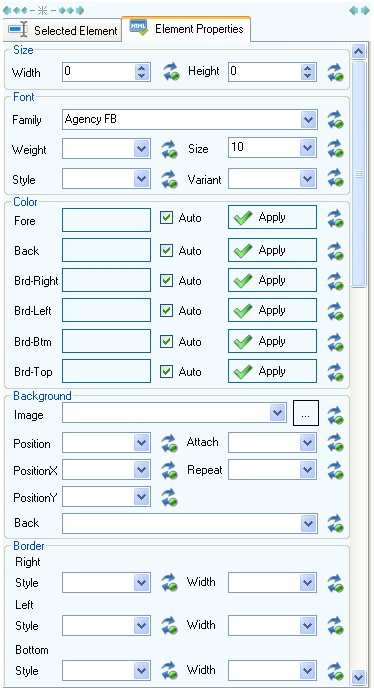Open Font Family dropdown showing Agency FB

190,119
